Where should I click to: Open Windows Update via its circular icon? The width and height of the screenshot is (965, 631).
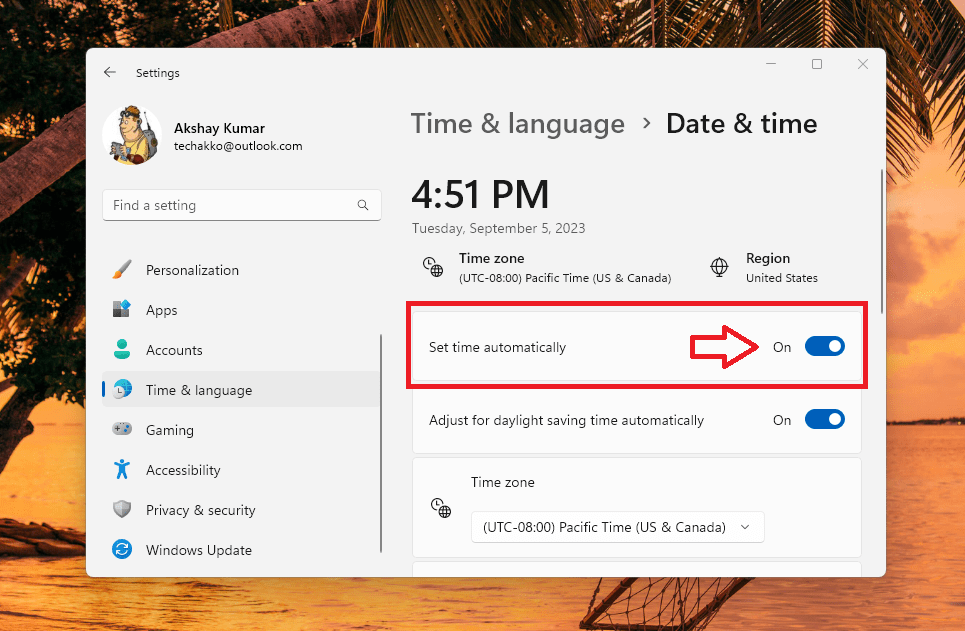(122, 550)
